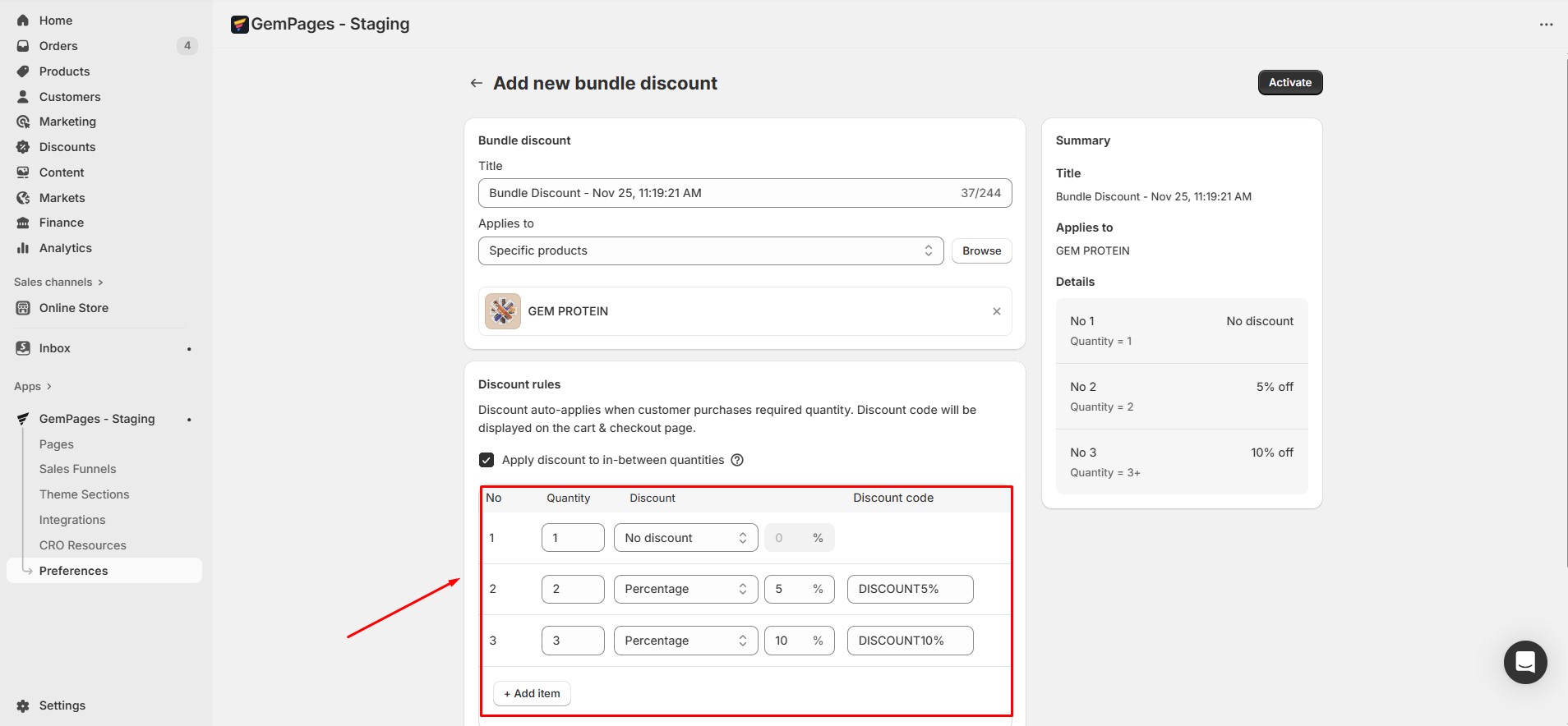Open row 2 Percentage discount type dropdown
The width and height of the screenshot is (1568, 726).
[685, 589]
